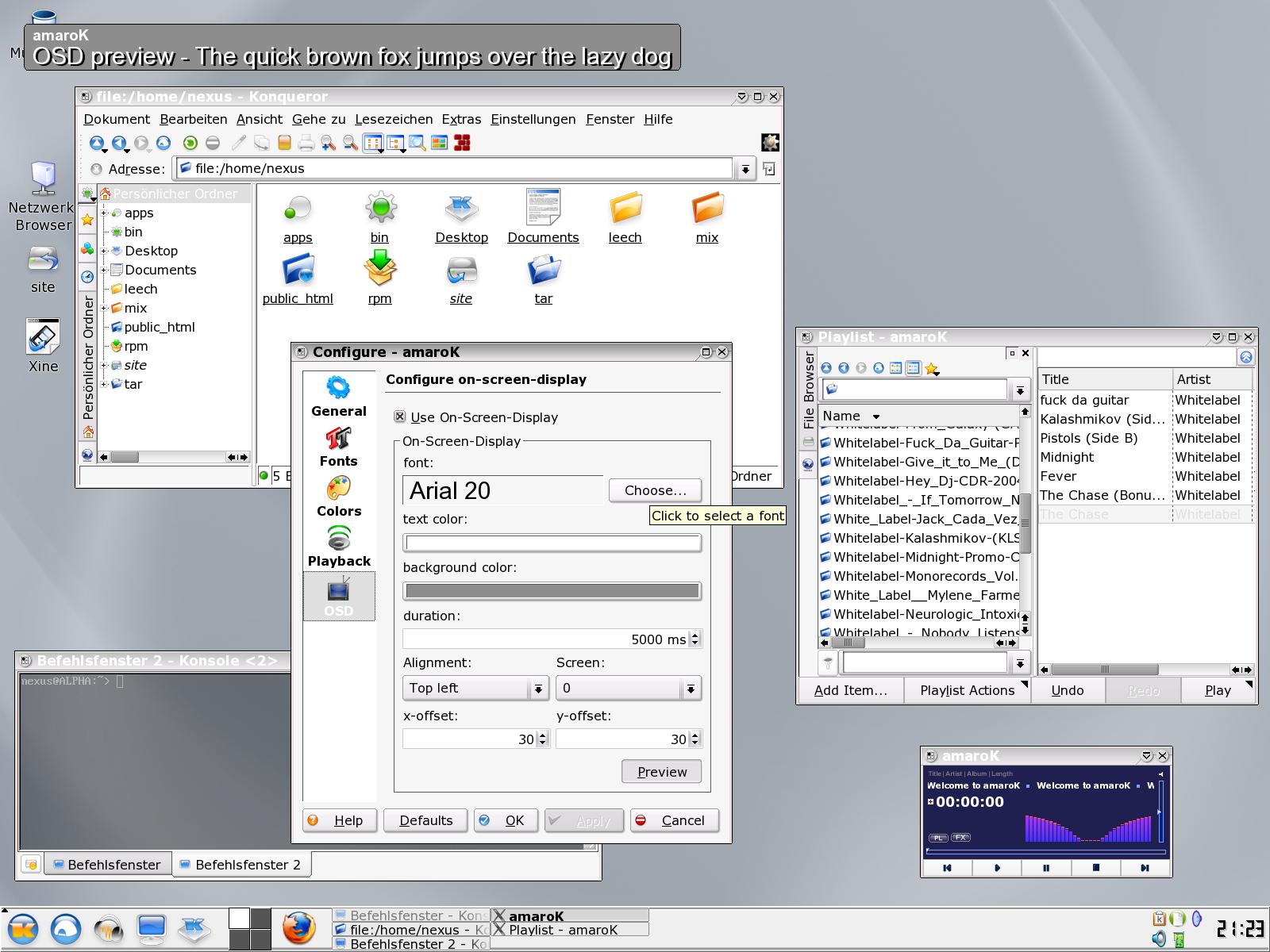Select Midnight track row in playlist
The height and width of the screenshot is (952, 1270).
[x=1145, y=457]
